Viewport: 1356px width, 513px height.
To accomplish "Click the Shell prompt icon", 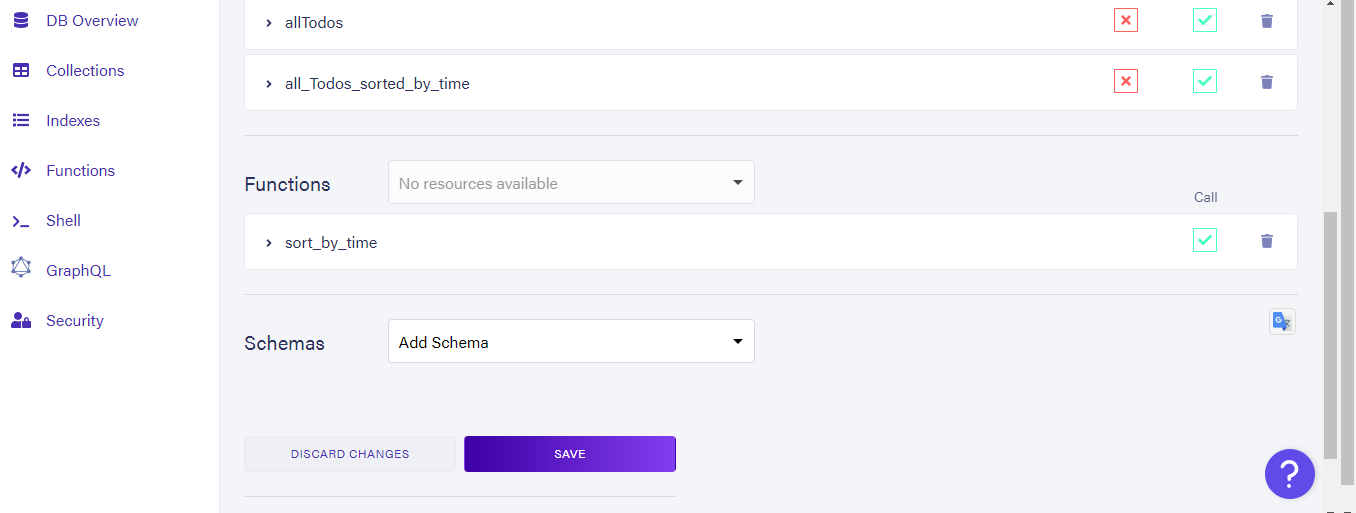I will coord(21,221).
